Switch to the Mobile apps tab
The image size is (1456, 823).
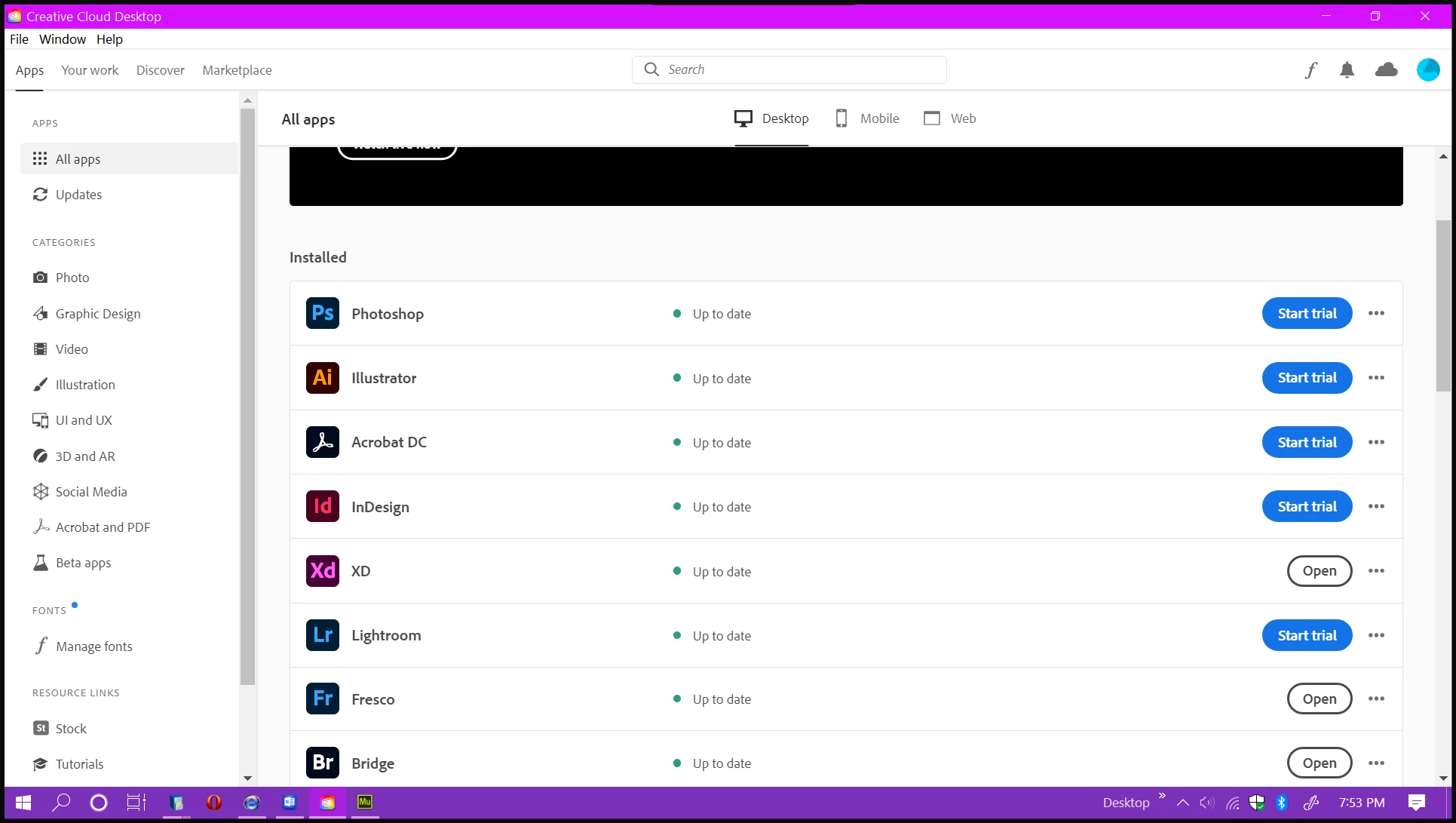867,118
